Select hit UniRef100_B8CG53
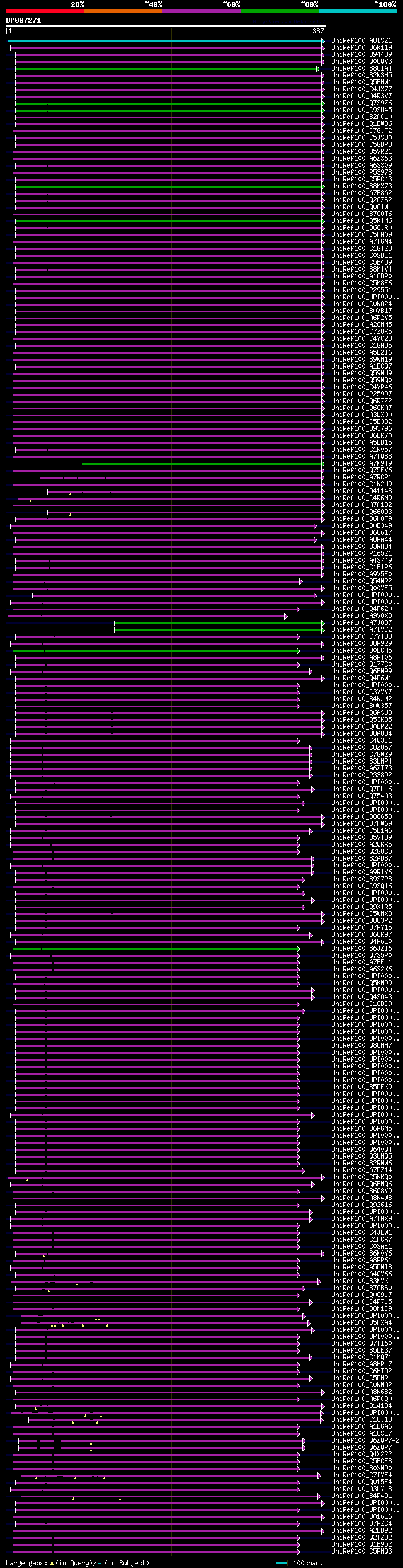The height and width of the screenshot is (1568, 403). [x=361, y=817]
